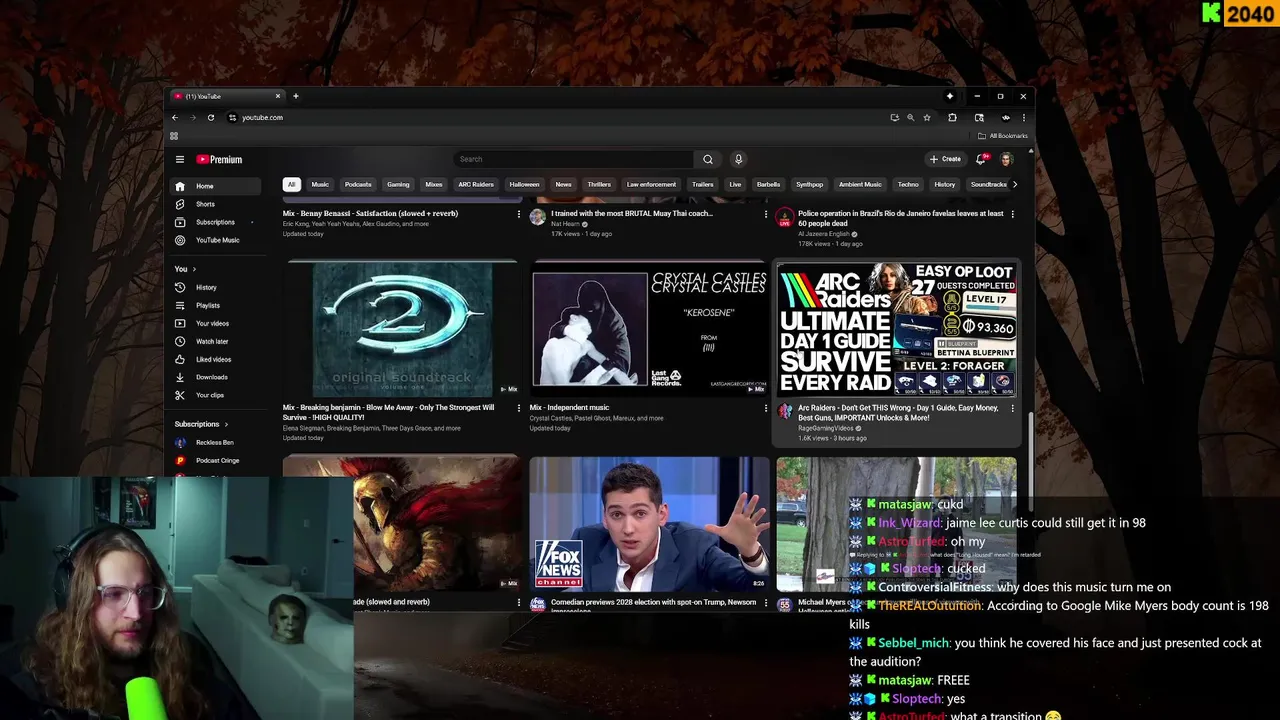Image resolution: width=1280 pixels, height=720 pixels.
Task: Open Your clips in sidebar
Action: (216, 395)
